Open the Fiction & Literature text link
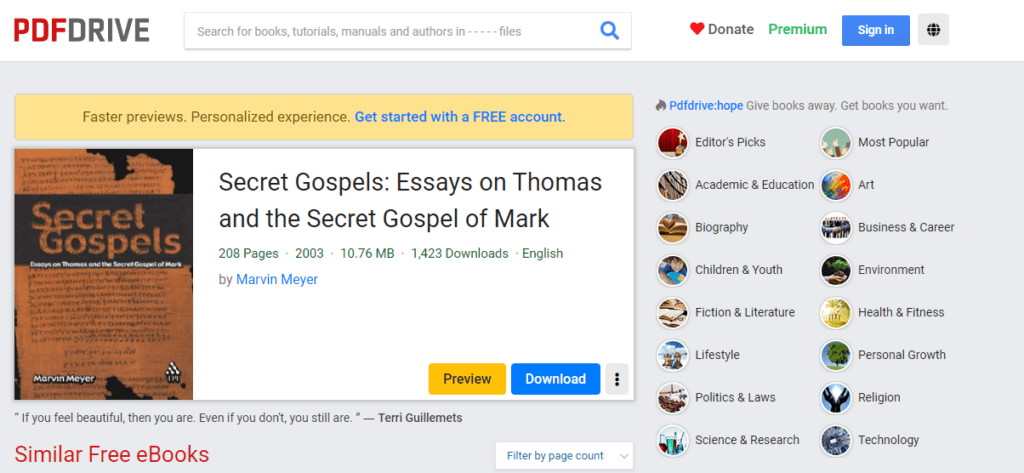Viewport: 1024px width, 473px height. coord(745,312)
